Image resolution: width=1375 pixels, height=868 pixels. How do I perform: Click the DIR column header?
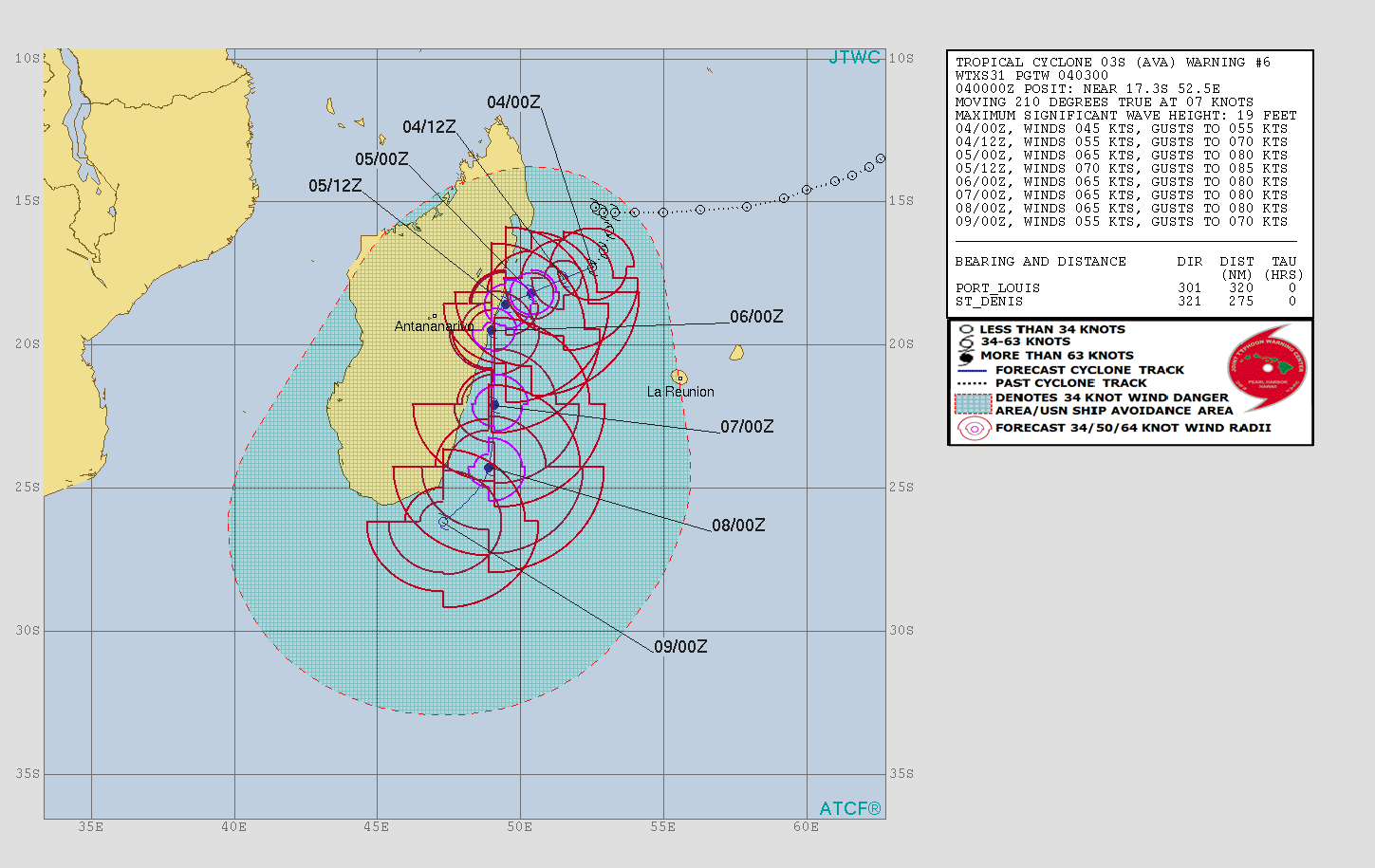coord(1190,262)
